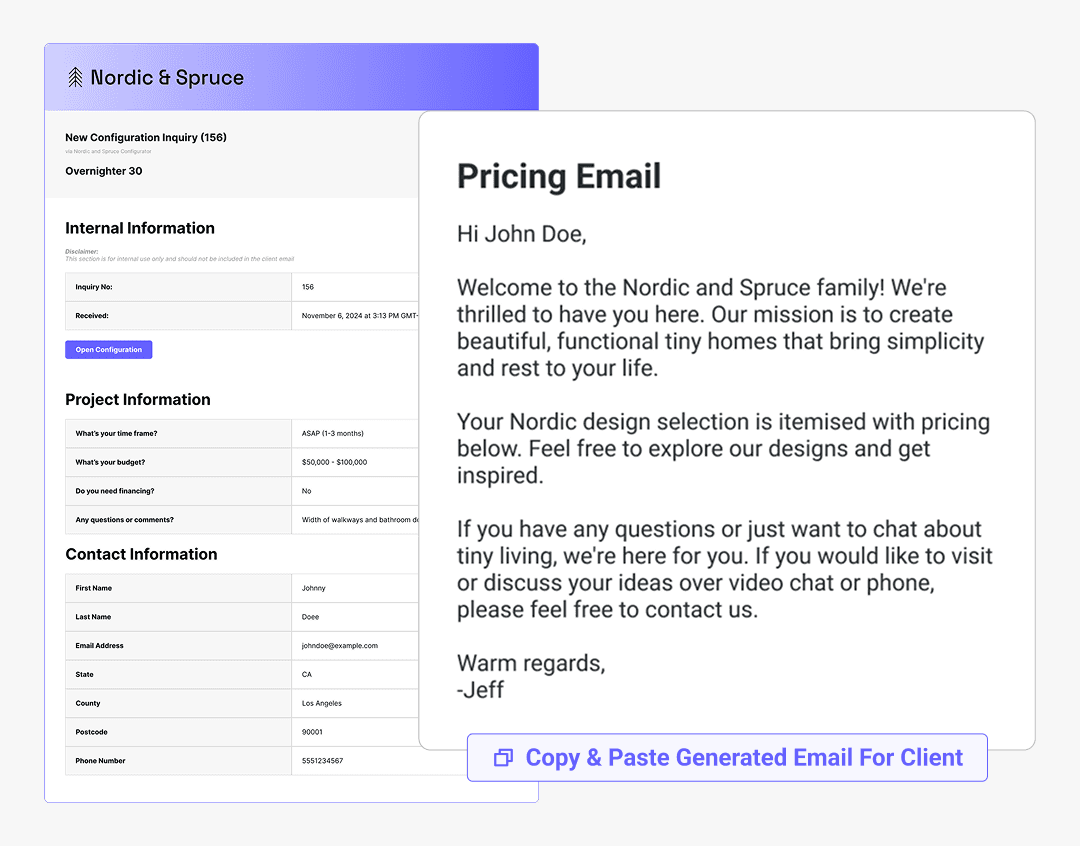Select the New Configuration Inquiry (156) title
This screenshot has height=846, width=1080.
[x=146, y=137]
